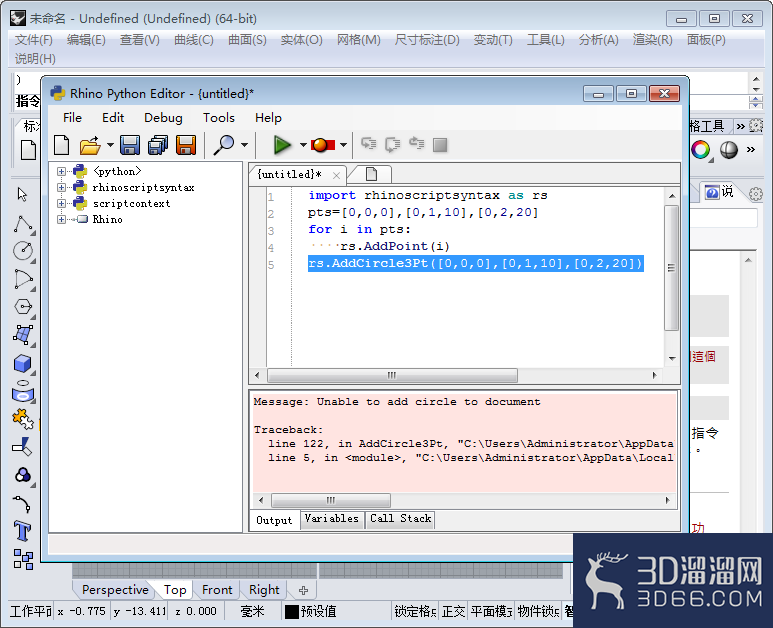Image resolution: width=773 pixels, height=628 pixels.
Task: Toggle the 正交 ortho status bar option
Action: pos(453,611)
